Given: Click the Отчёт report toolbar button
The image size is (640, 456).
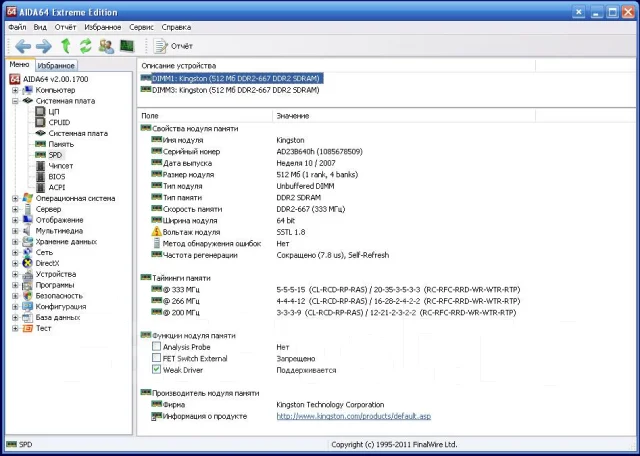Looking at the screenshot, I should (173, 46).
